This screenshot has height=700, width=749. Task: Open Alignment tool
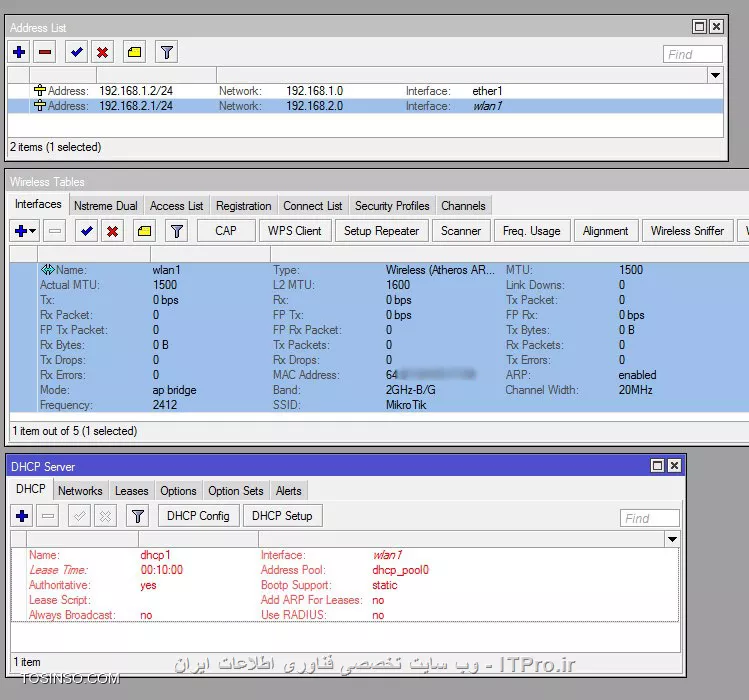605,231
